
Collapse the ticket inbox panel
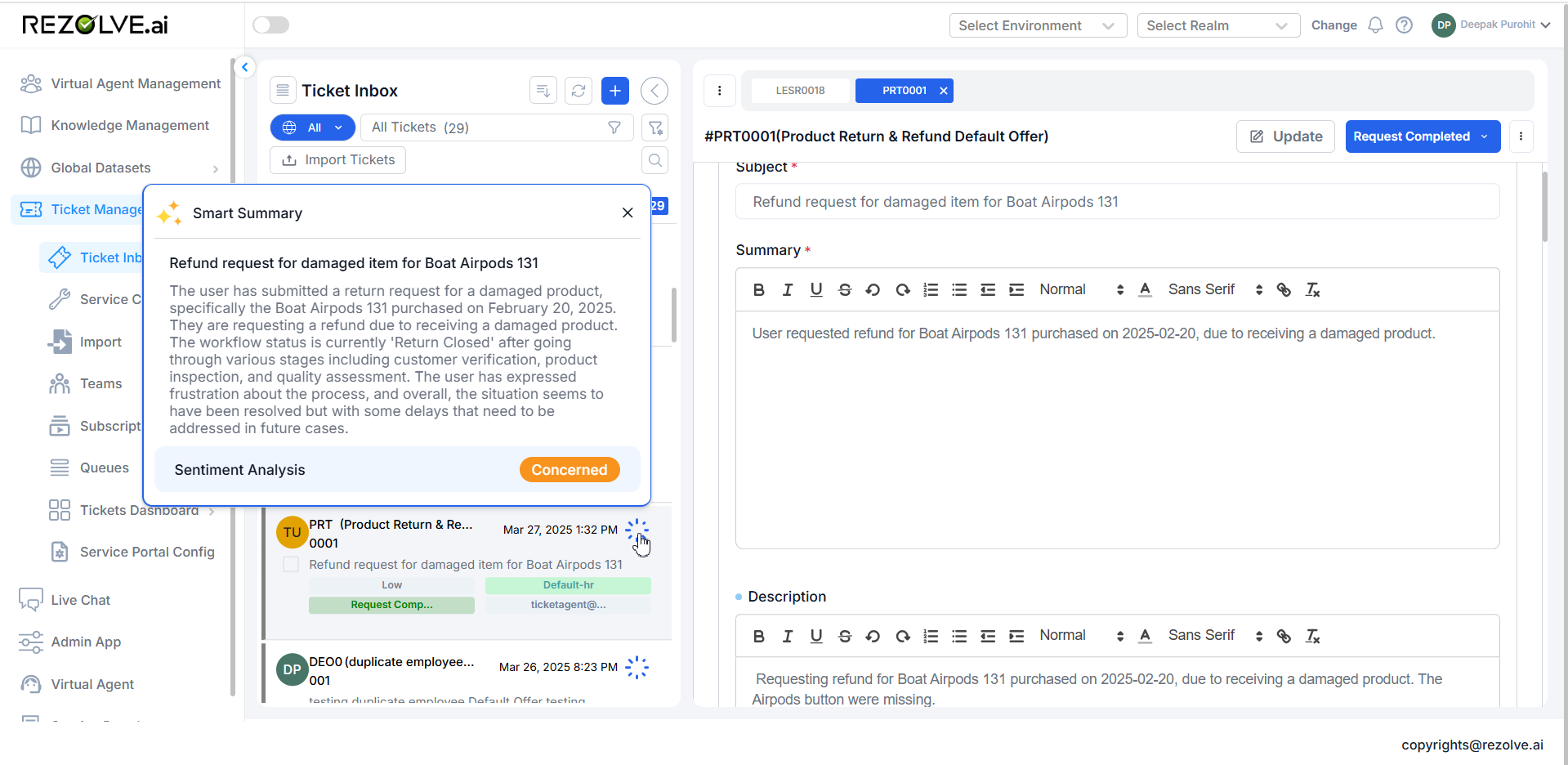[x=654, y=91]
